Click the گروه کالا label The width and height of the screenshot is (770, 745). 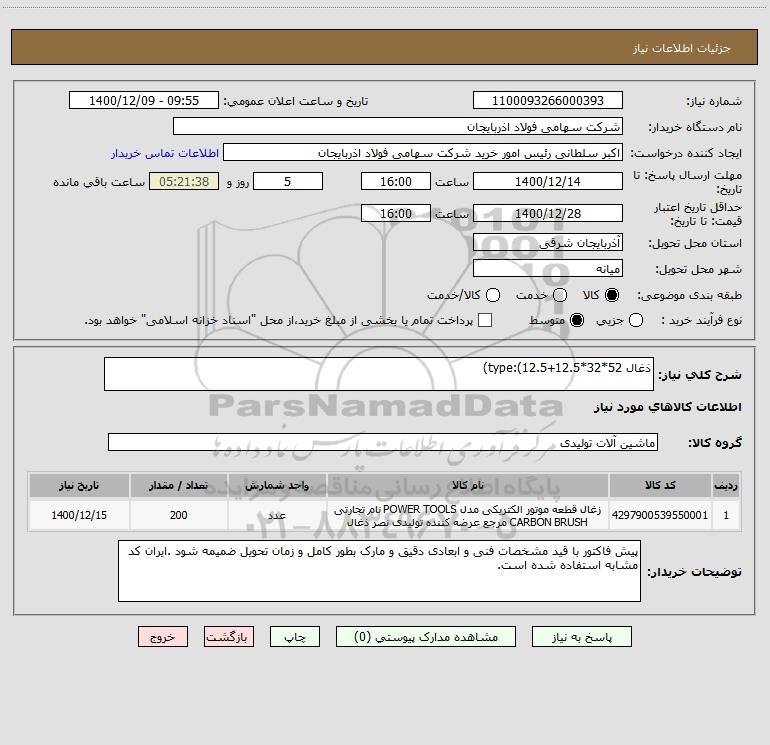point(715,442)
